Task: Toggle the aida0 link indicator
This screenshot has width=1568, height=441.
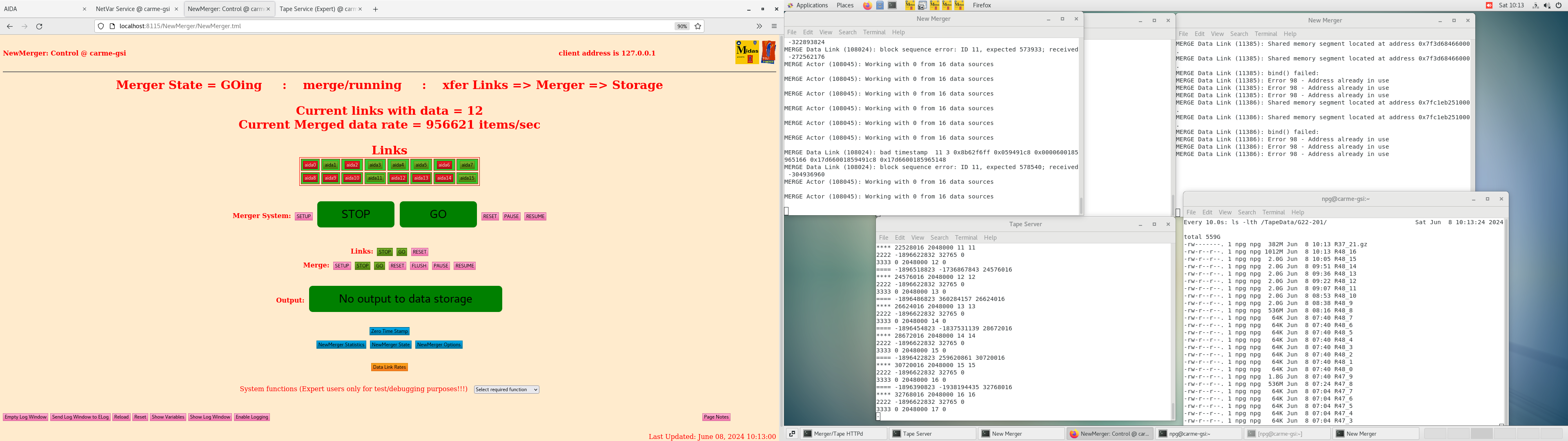Action: tap(310, 165)
